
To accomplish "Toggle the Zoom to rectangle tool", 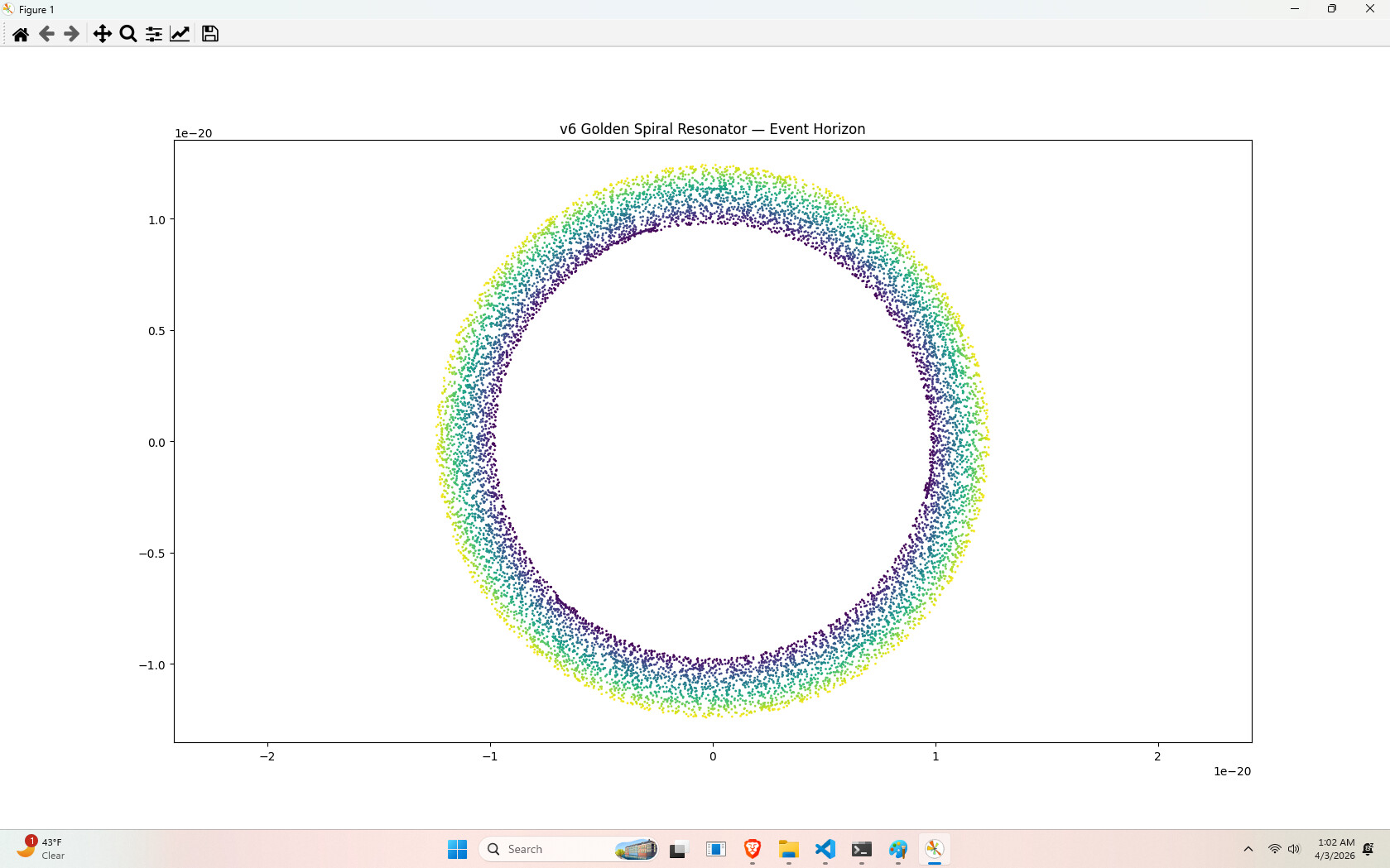I will tap(128, 34).
